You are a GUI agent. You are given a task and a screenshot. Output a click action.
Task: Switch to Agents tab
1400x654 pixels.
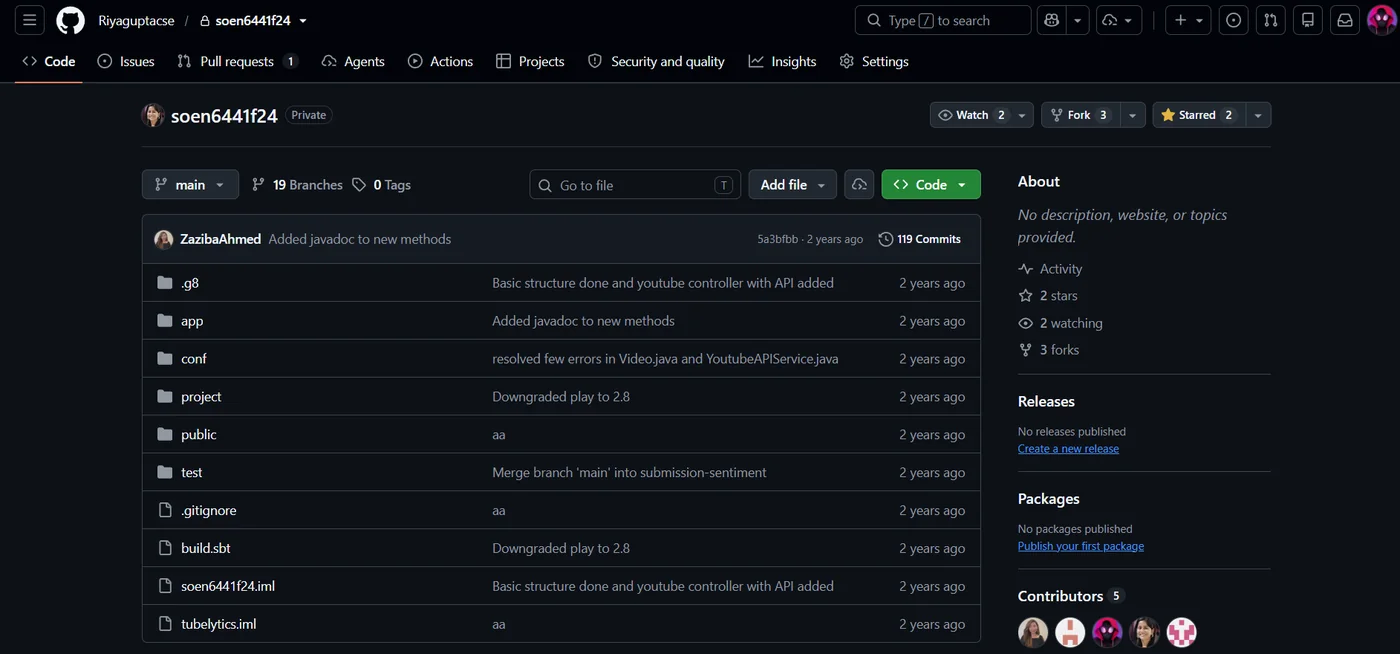point(353,61)
